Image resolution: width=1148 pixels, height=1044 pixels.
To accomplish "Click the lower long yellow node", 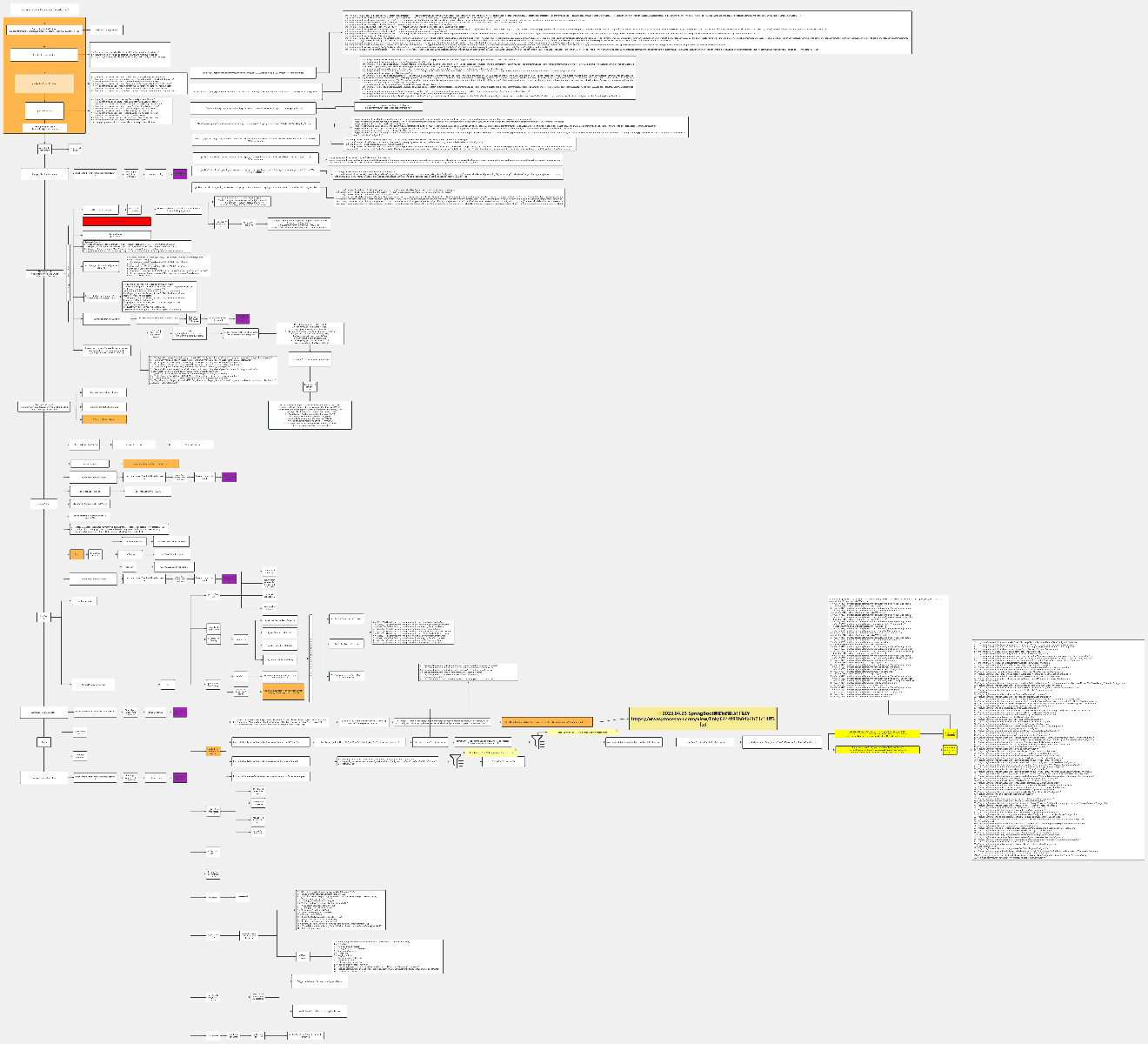I will pyautogui.click(x=877, y=749).
